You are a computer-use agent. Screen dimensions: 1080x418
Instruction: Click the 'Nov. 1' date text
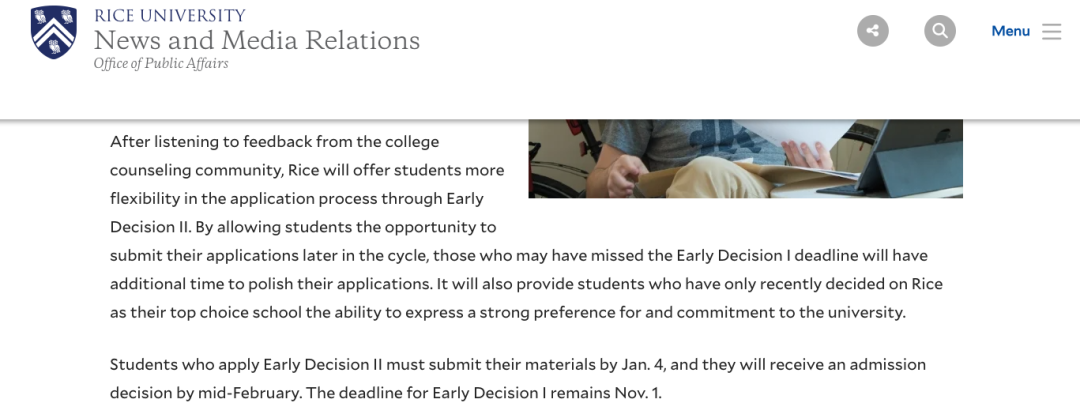[x=636, y=393]
